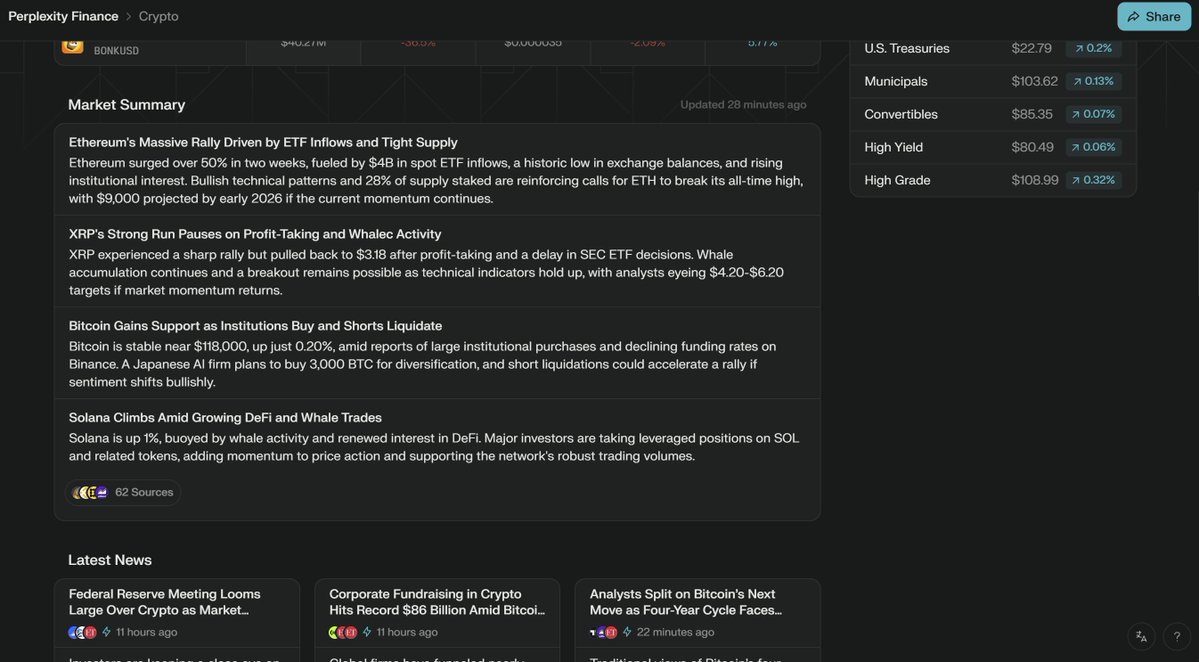Viewport: 1199px width, 662px height.
Task: Click High Yield 0.06% change badge
Action: click(1093, 147)
